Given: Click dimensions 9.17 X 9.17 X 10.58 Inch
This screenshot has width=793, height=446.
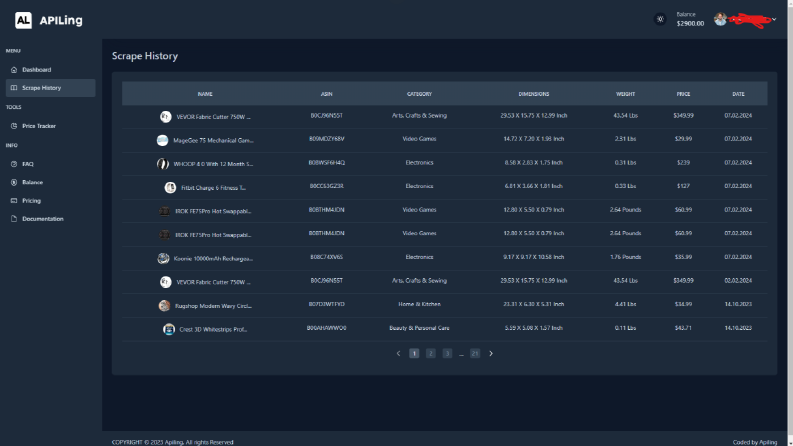Looking at the screenshot, I should (x=534, y=257).
